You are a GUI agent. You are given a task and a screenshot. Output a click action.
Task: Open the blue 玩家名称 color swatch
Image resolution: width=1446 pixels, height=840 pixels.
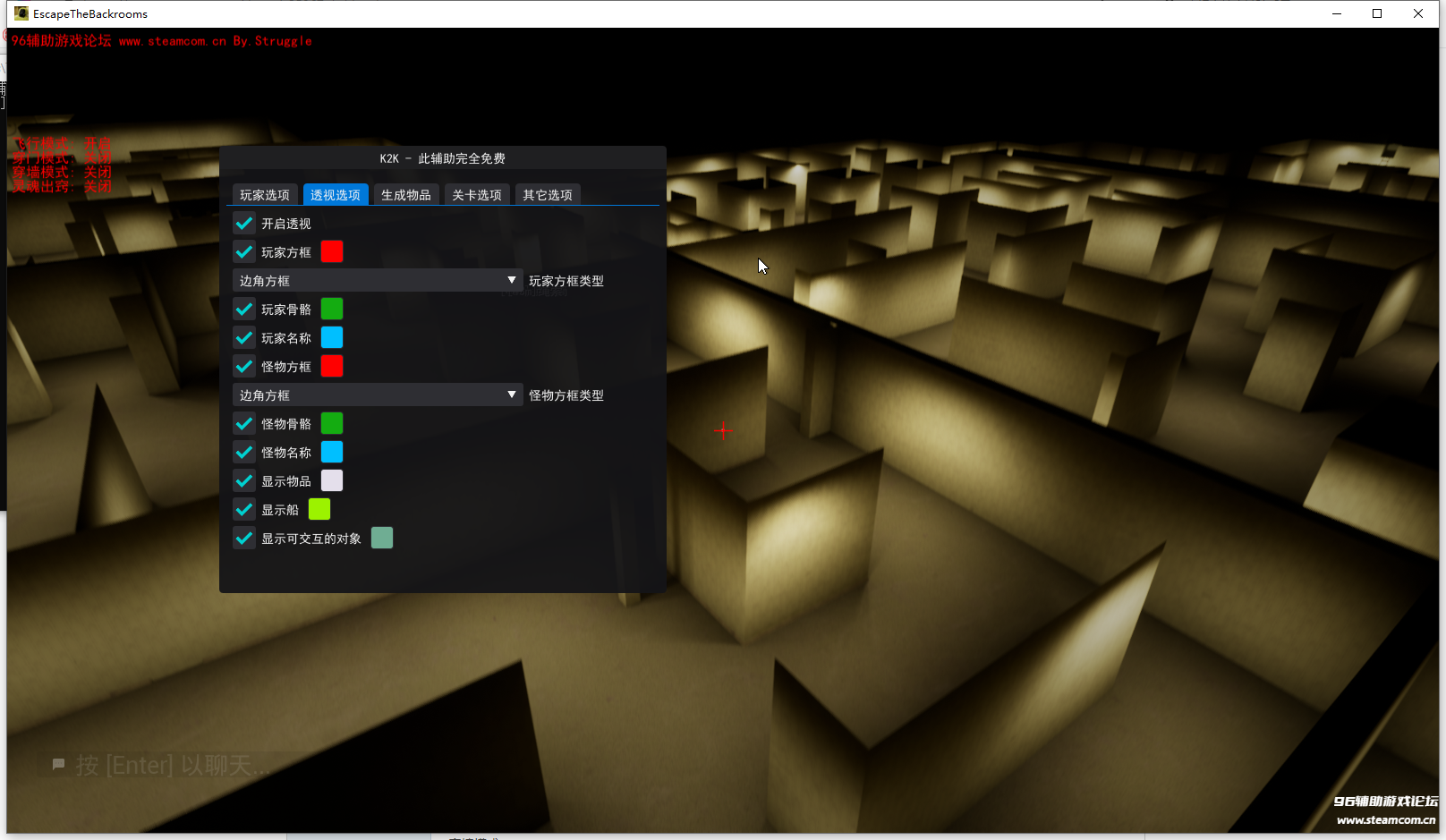(332, 338)
